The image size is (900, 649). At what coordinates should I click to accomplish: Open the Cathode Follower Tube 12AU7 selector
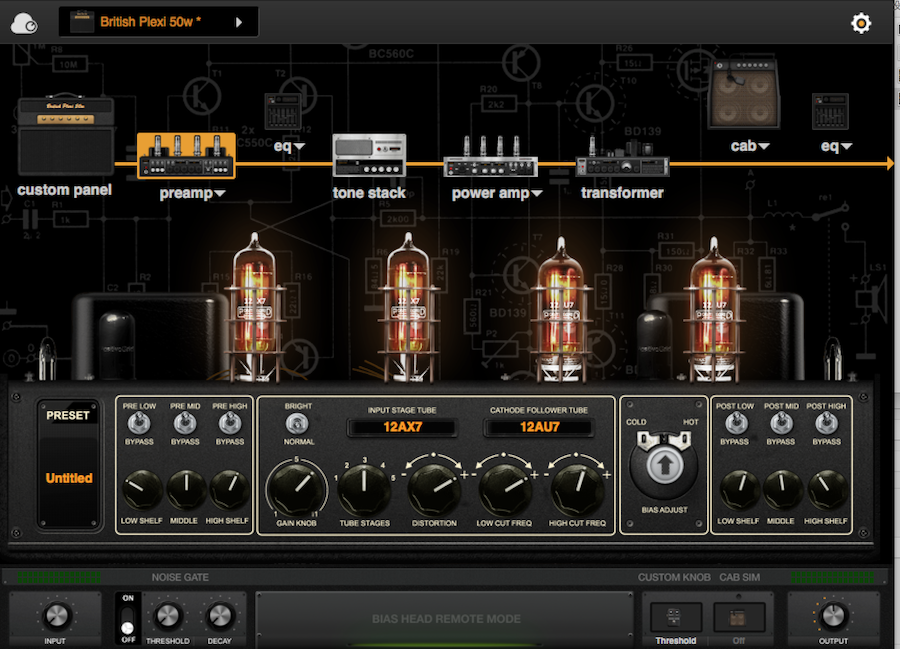point(539,427)
